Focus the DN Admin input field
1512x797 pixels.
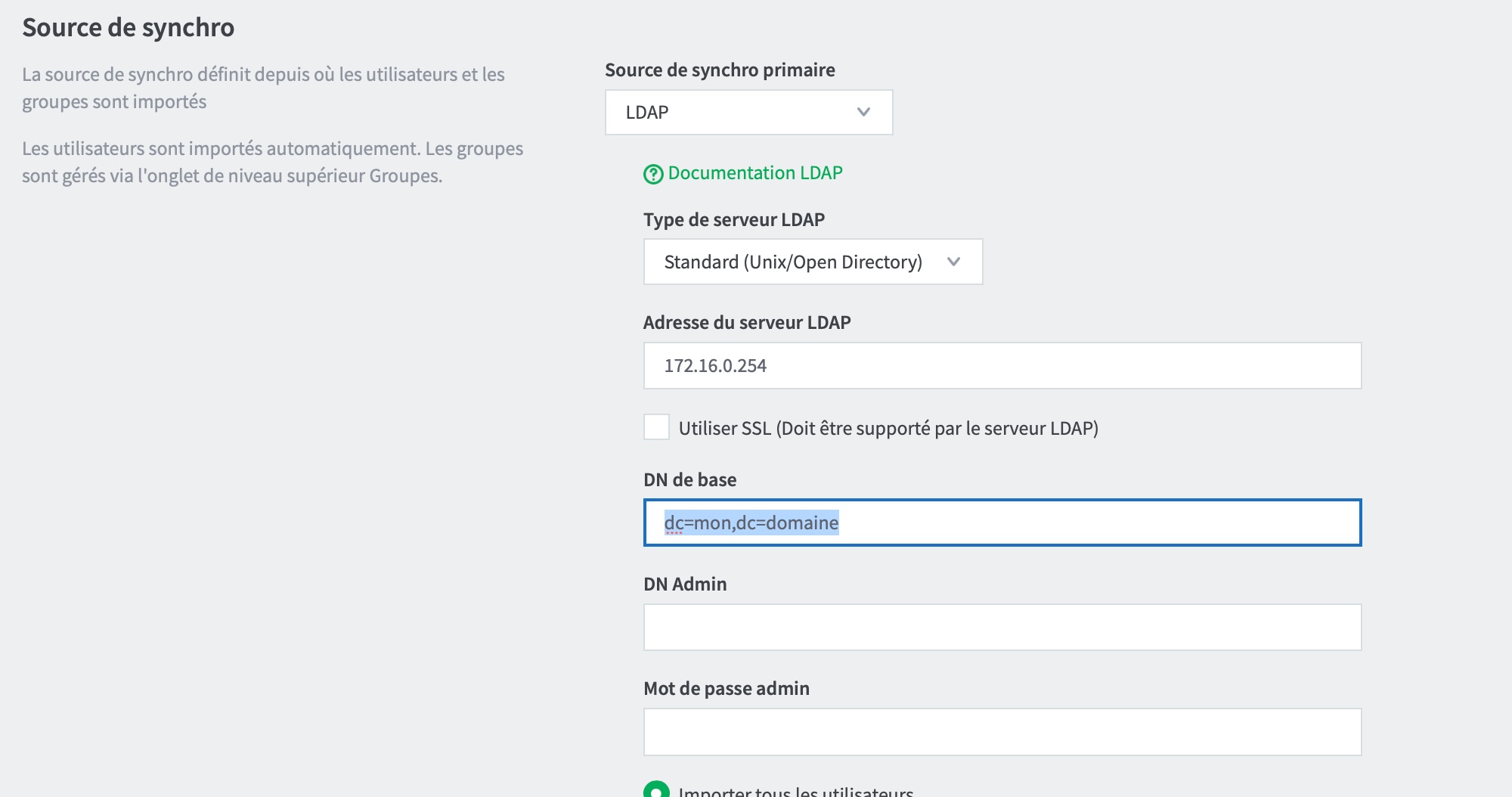click(x=1002, y=627)
